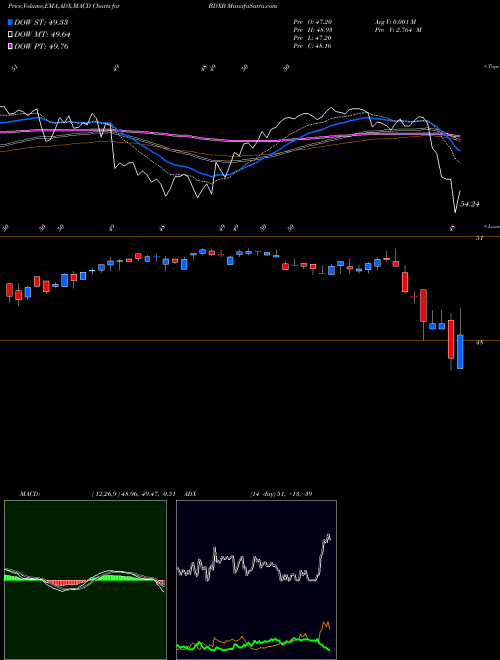This screenshot has width=500, height=660.
Task: Click the '(14 day) 51, +18, -39' ADX values
Action: (x=281, y=494)
